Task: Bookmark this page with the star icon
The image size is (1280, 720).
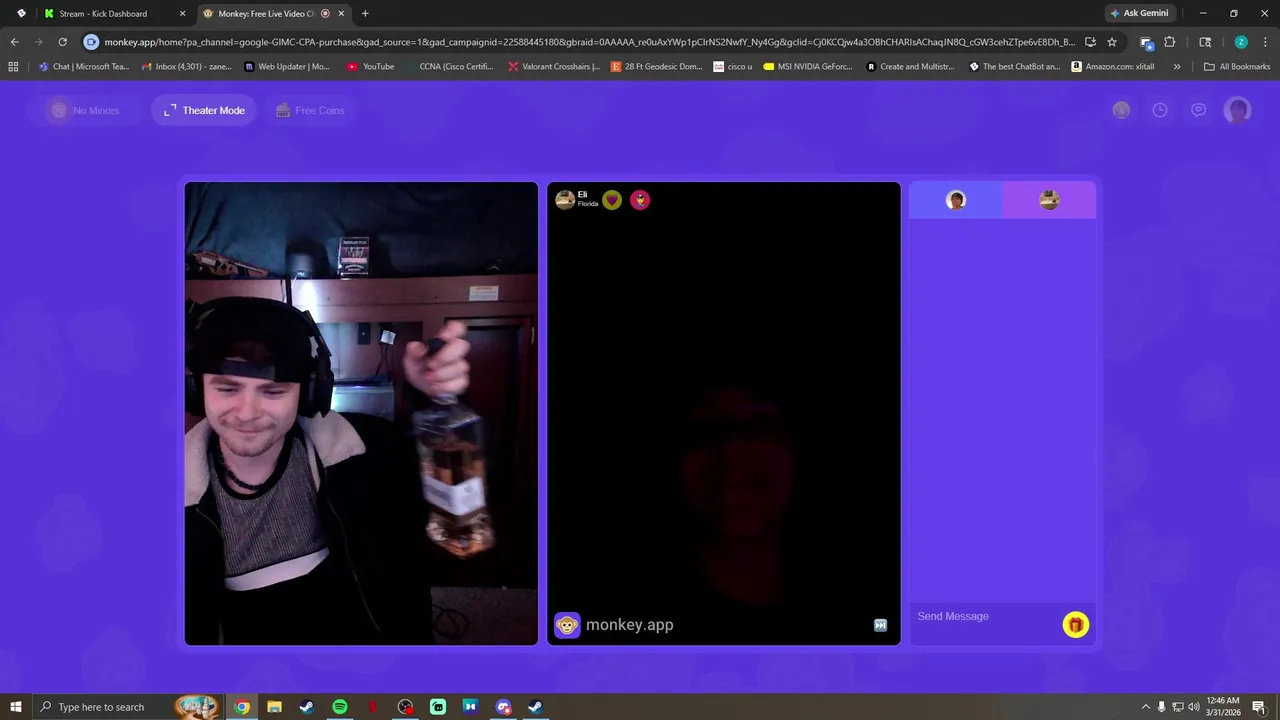Action: pyautogui.click(x=1111, y=42)
